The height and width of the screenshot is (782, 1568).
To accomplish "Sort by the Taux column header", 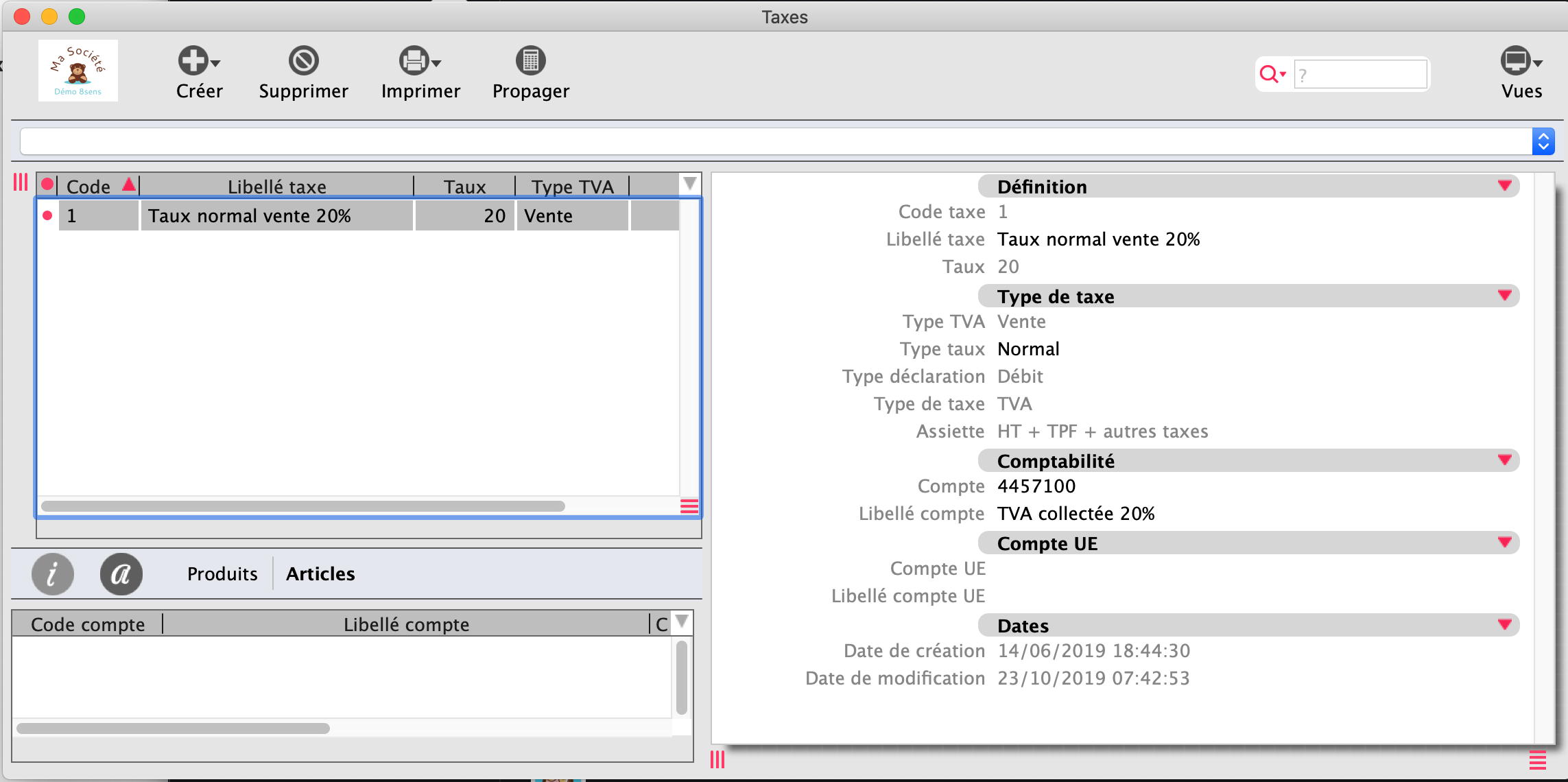I will tap(464, 186).
